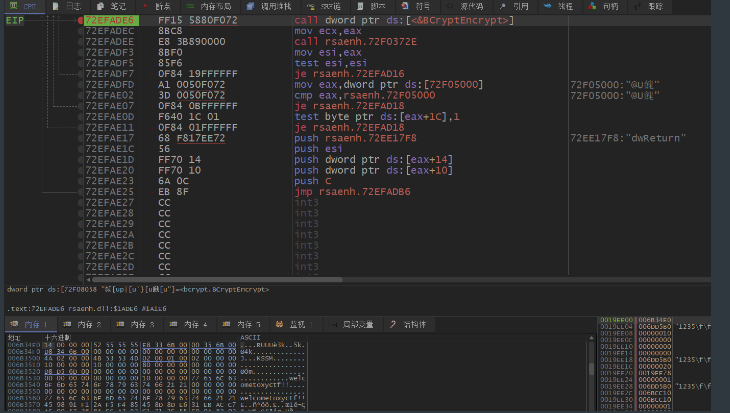
Task: Open the 调用堆栈 (Call Stack) tab
Action: [x=277, y=6]
